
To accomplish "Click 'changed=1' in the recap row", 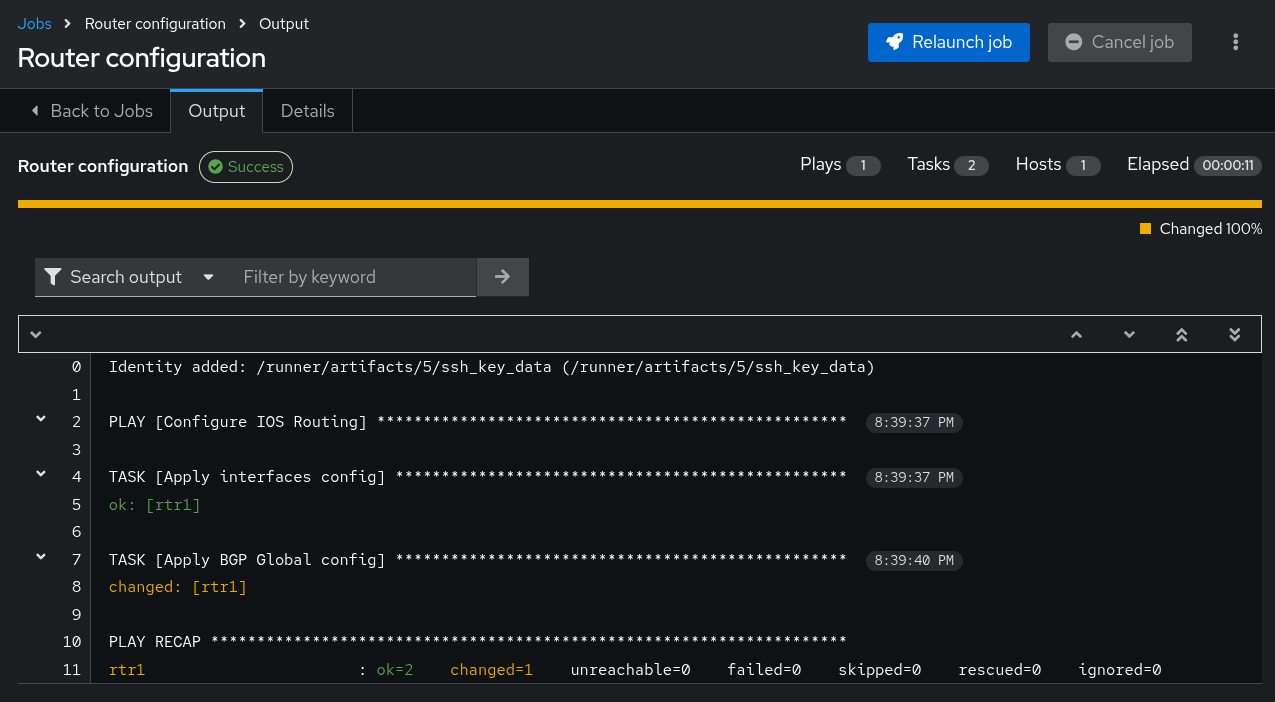I will [492, 670].
